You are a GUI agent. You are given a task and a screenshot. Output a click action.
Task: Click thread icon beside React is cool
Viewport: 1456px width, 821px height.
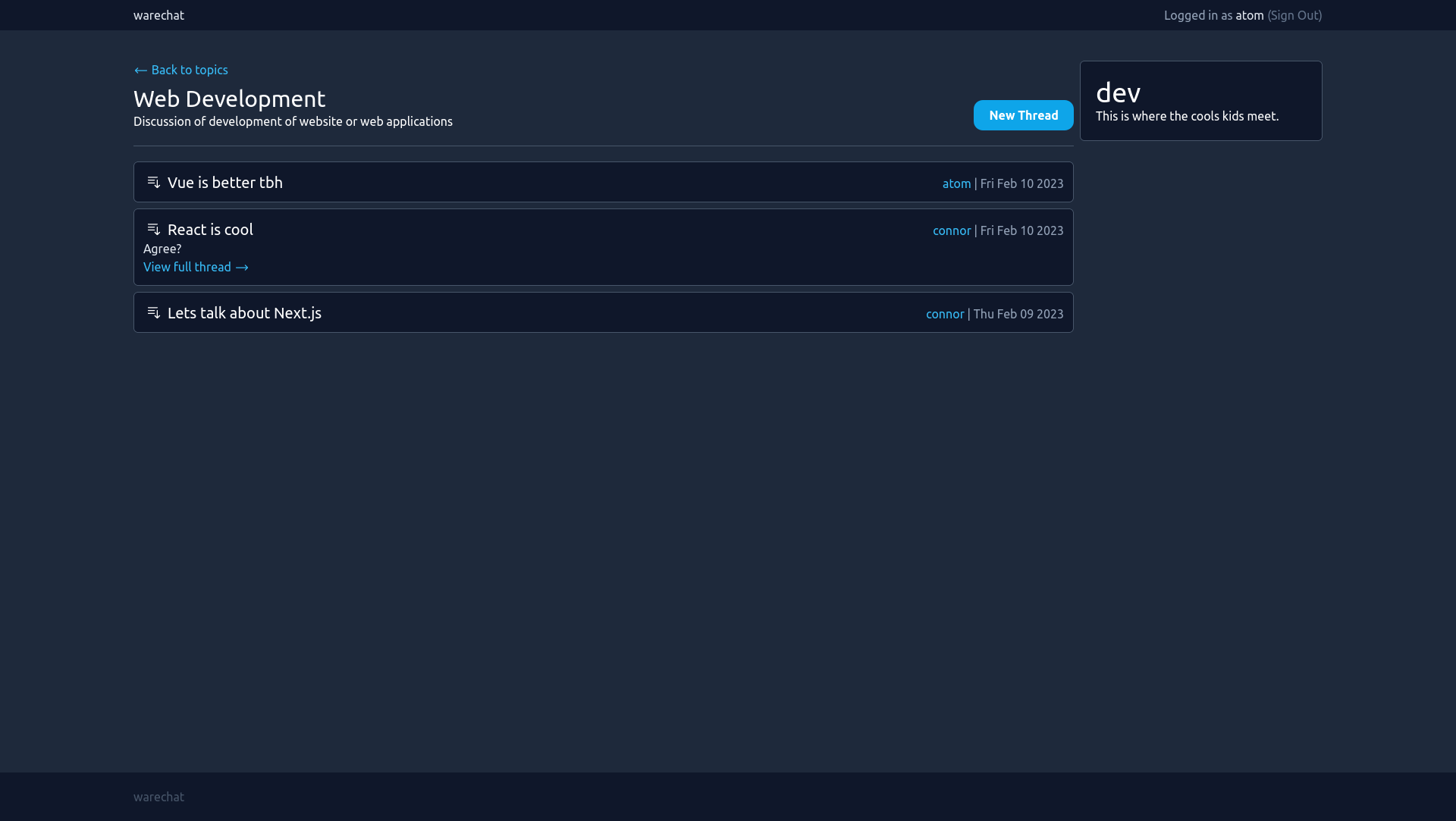(x=153, y=230)
